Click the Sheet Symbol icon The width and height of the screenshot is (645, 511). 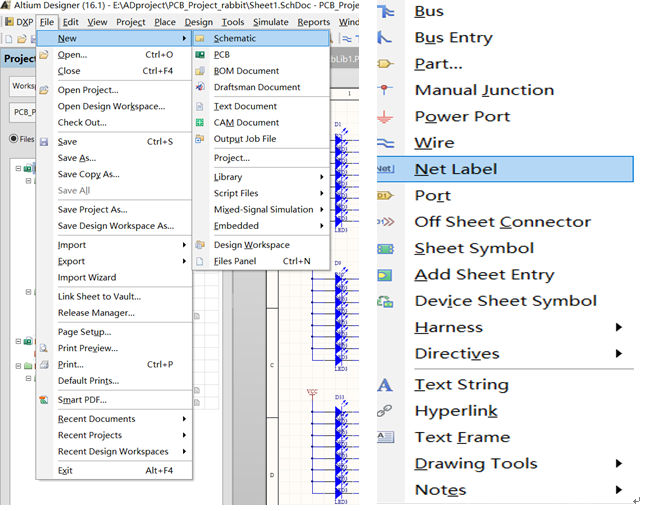pyautogui.click(x=386, y=249)
